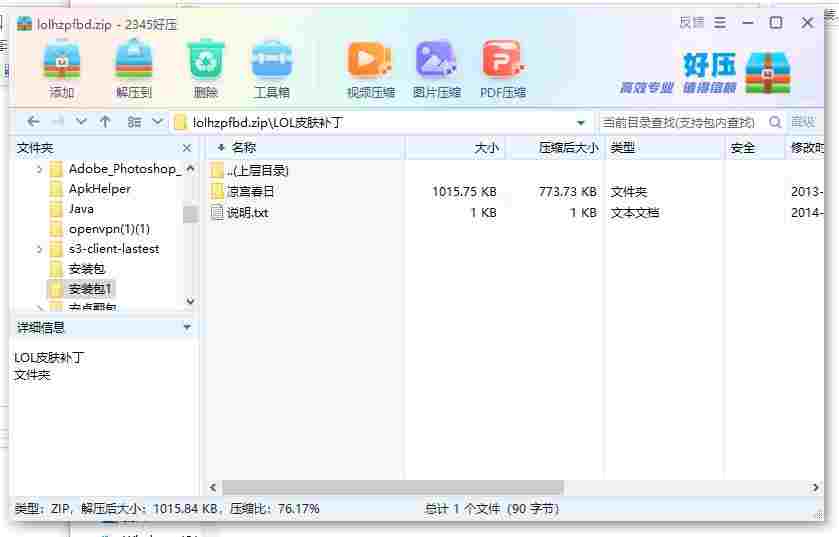Select the ApkHelper folder in tree
The width and height of the screenshot is (839, 537).
click(100, 189)
